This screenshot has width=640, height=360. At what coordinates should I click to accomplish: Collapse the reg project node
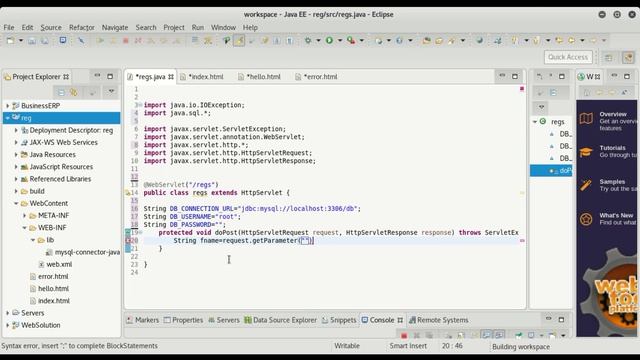(7, 118)
